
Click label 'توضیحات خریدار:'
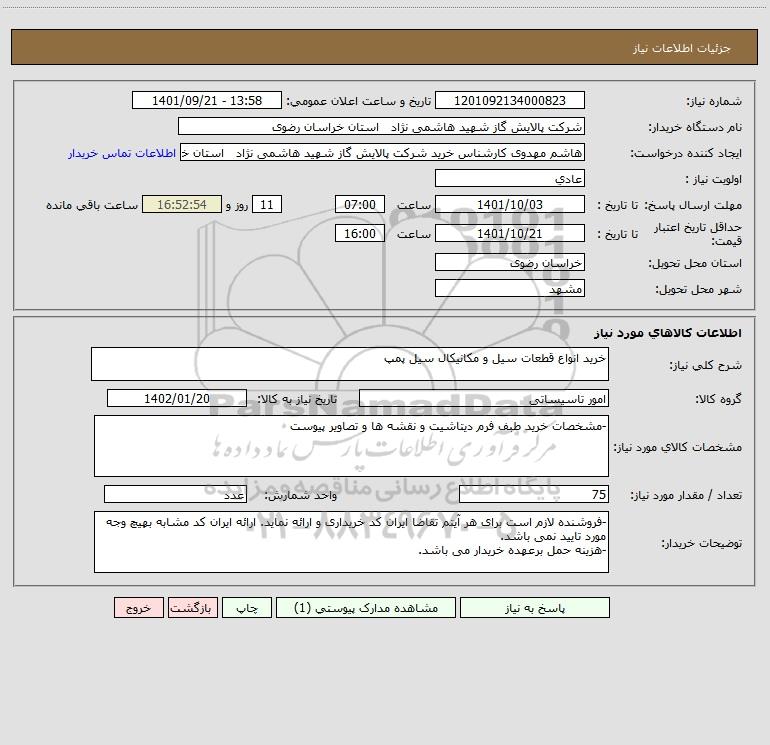(702, 543)
